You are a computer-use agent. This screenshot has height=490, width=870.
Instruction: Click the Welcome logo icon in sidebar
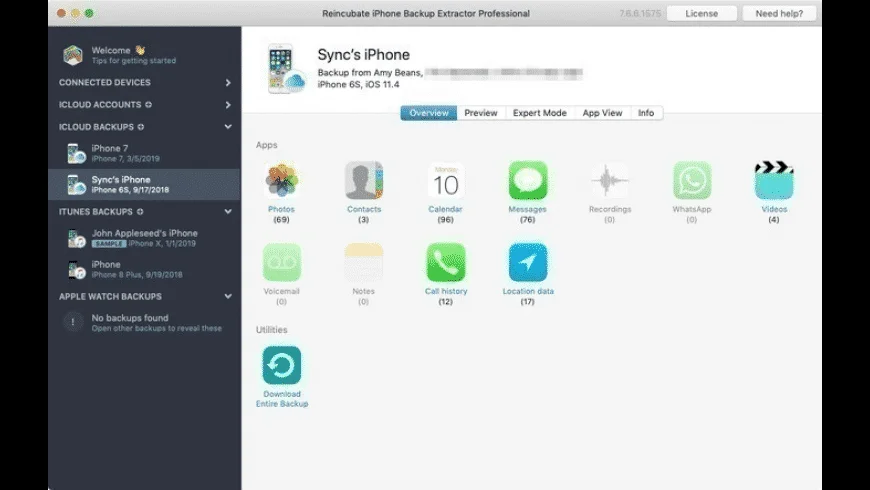pos(73,55)
